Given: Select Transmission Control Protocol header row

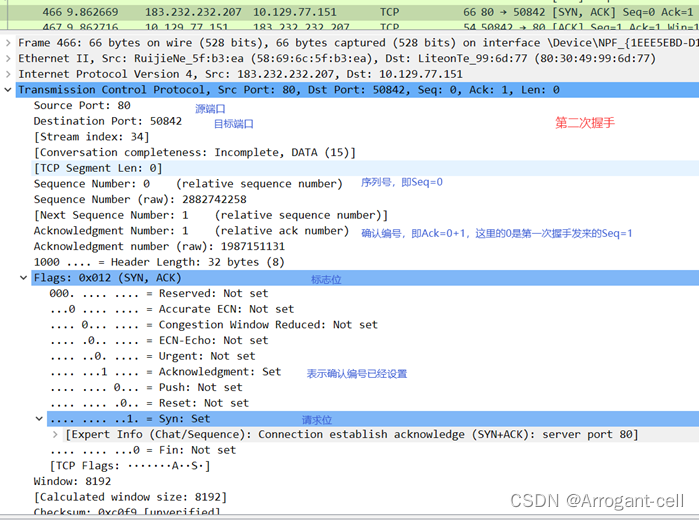Looking at the screenshot, I should click(358, 90).
